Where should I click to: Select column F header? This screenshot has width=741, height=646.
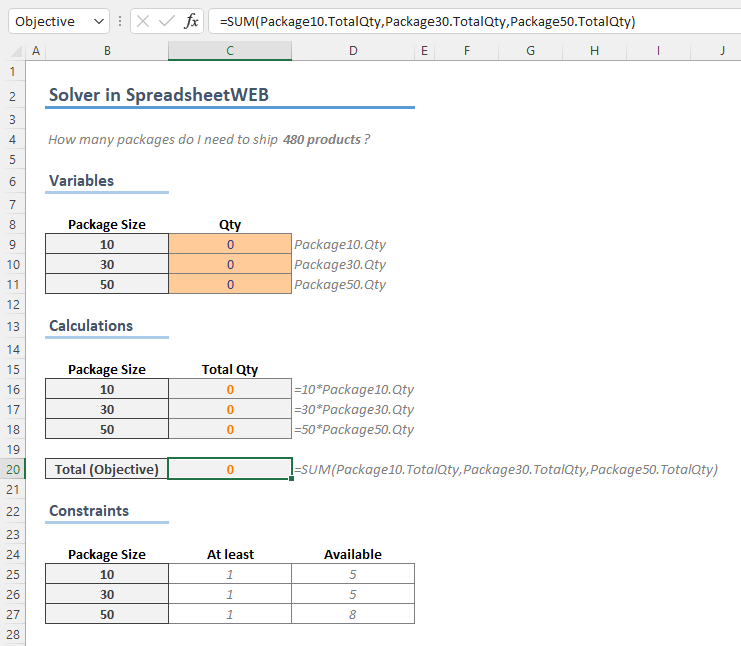click(x=466, y=51)
